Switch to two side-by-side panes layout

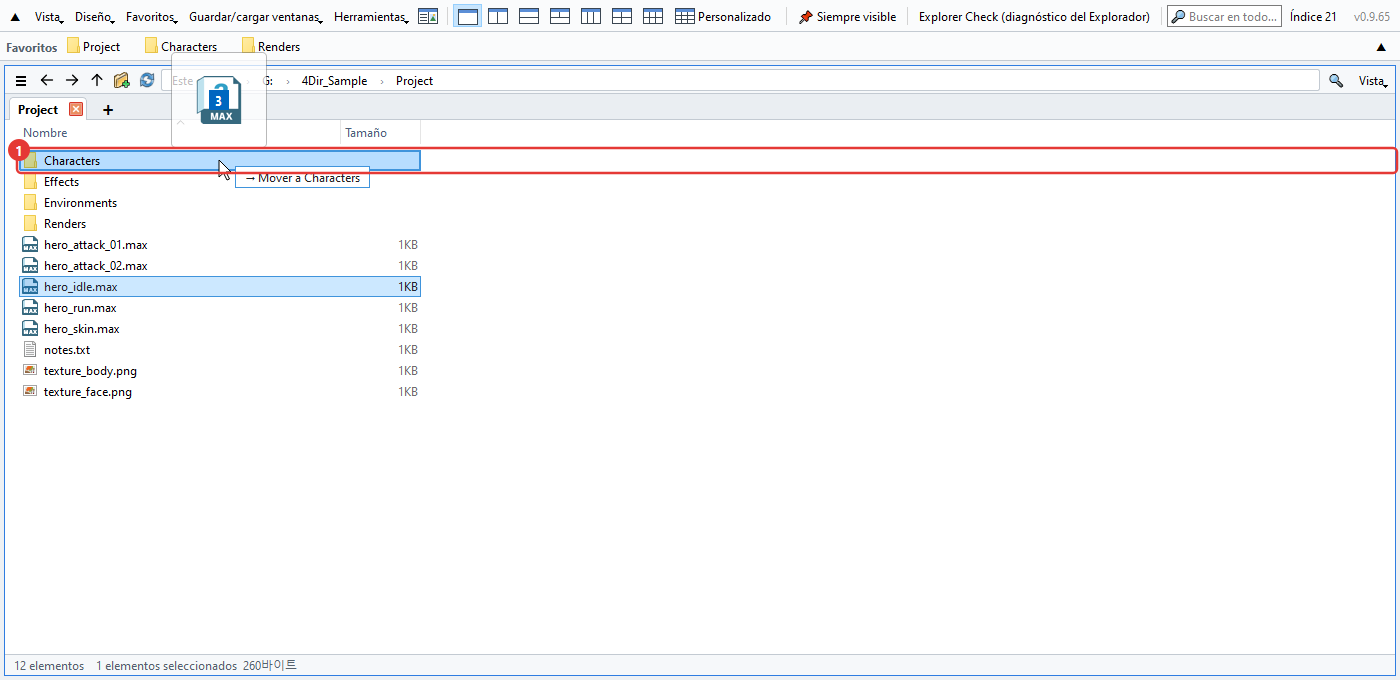pyautogui.click(x=498, y=17)
